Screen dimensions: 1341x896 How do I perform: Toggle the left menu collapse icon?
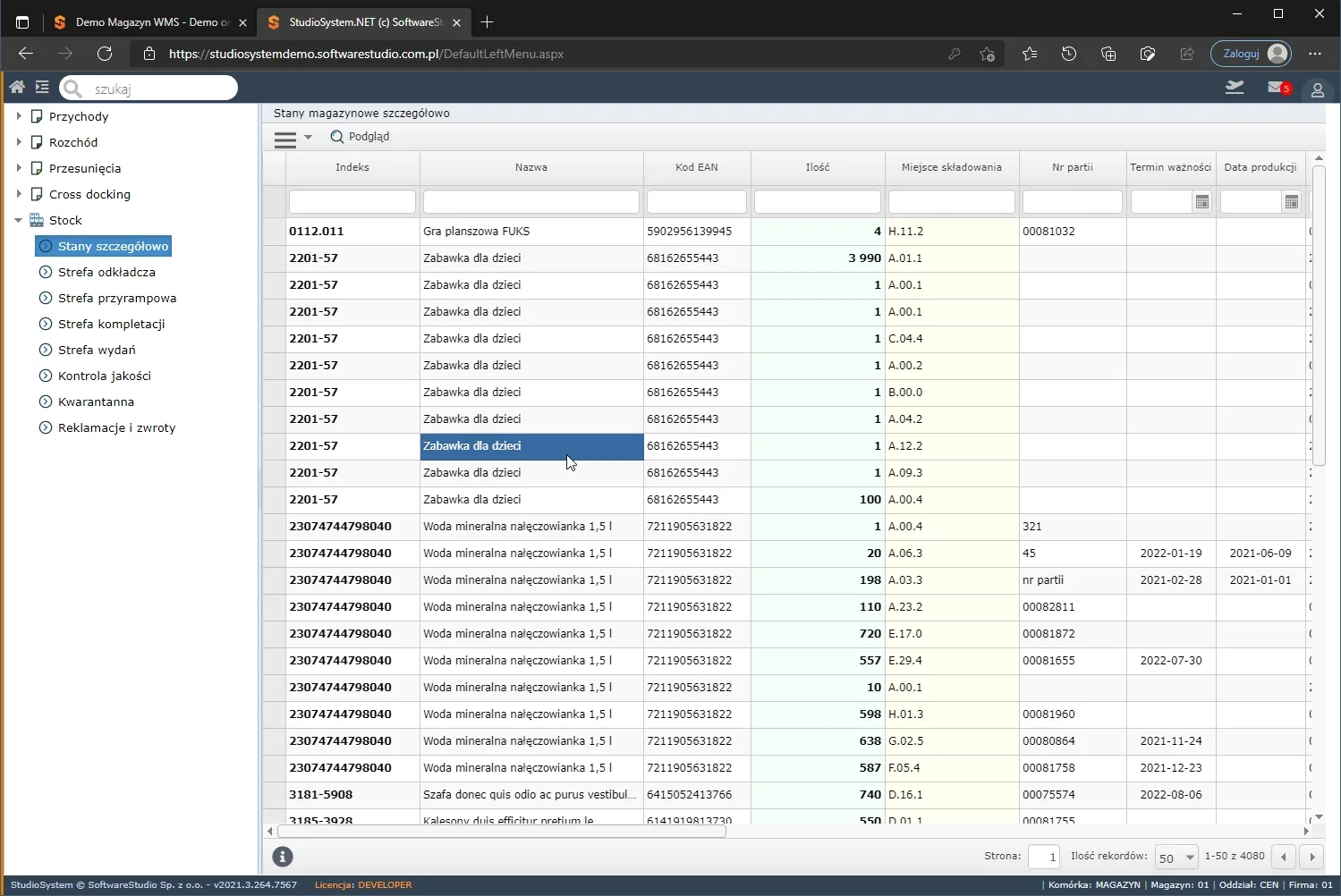[x=42, y=87]
